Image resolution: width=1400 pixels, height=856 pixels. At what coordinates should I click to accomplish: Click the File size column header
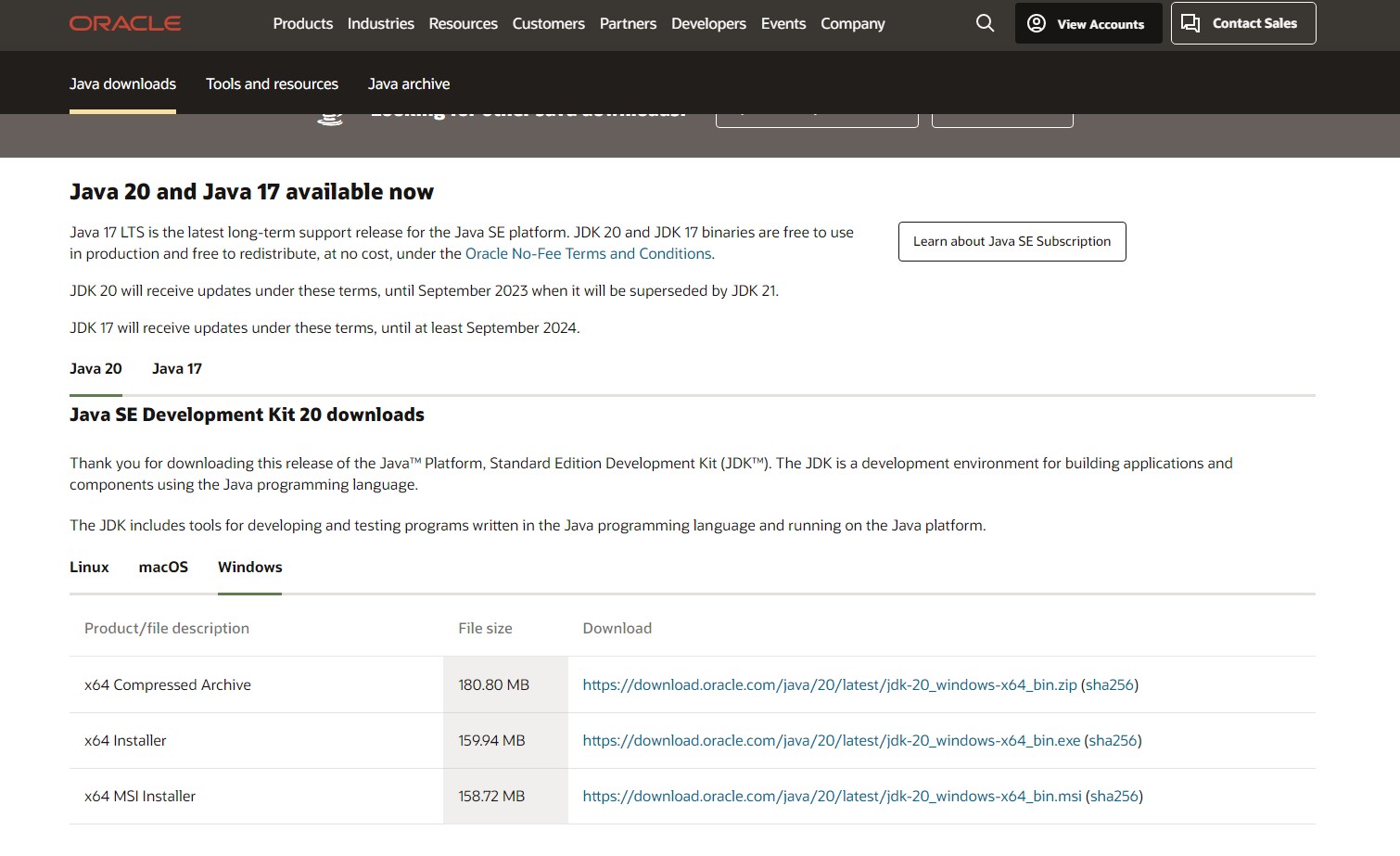tap(485, 628)
